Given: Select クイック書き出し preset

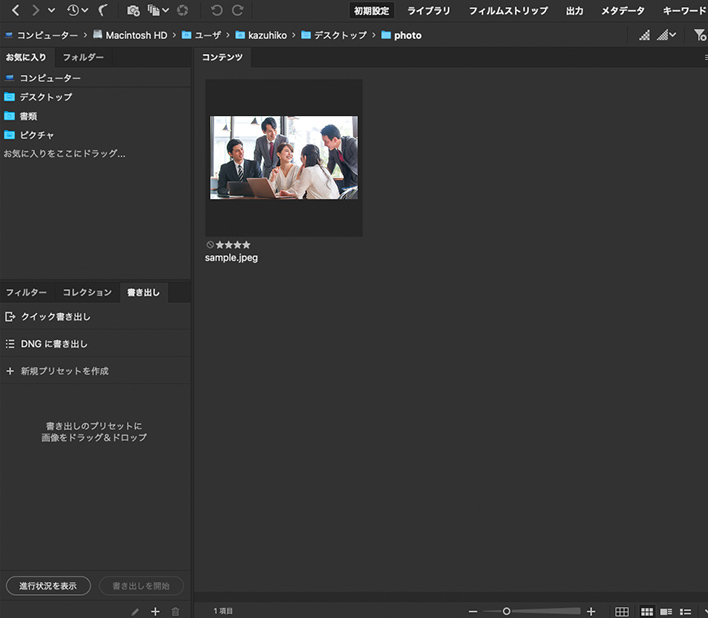Looking at the screenshot, I should tap(95, 317).
